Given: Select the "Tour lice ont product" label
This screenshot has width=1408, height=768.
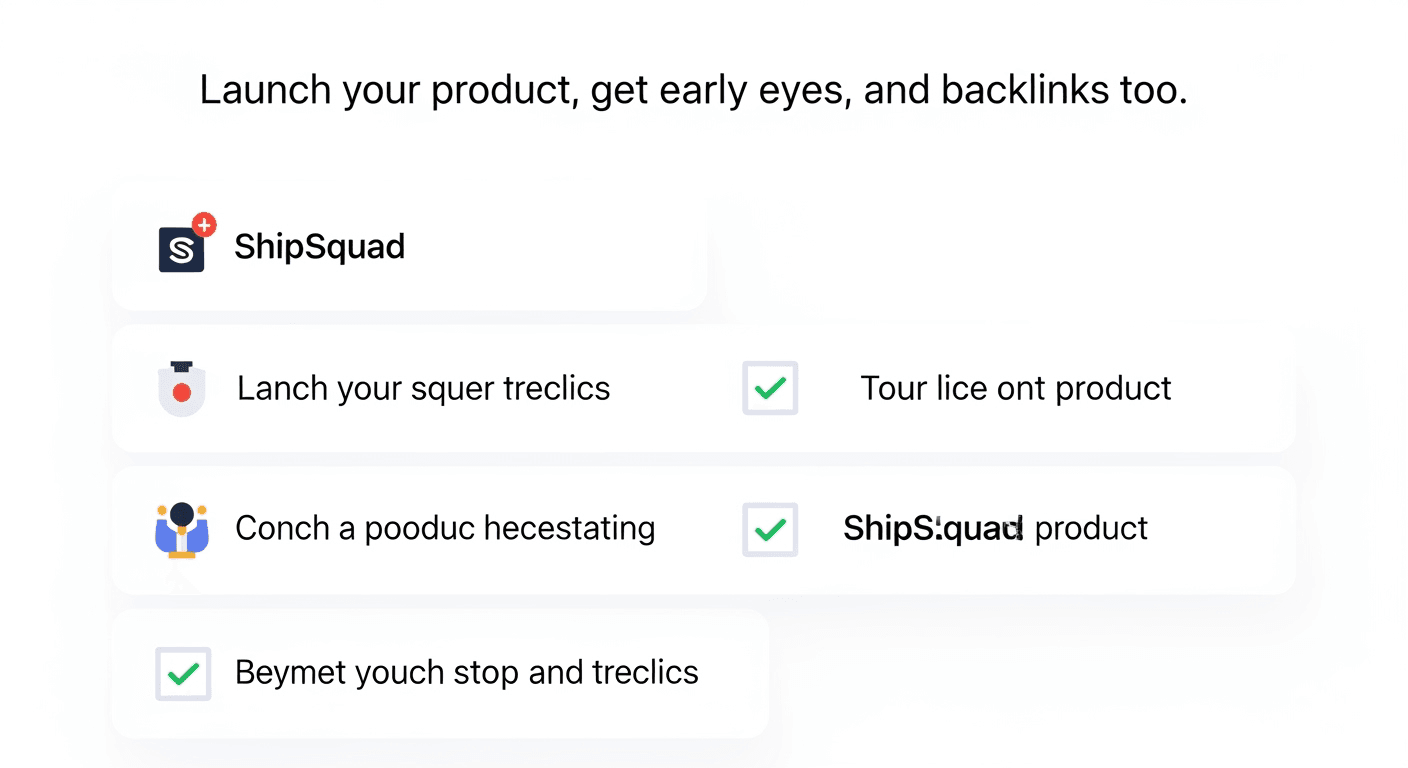Looking at the screenshot, I should tap(1015, 388).
